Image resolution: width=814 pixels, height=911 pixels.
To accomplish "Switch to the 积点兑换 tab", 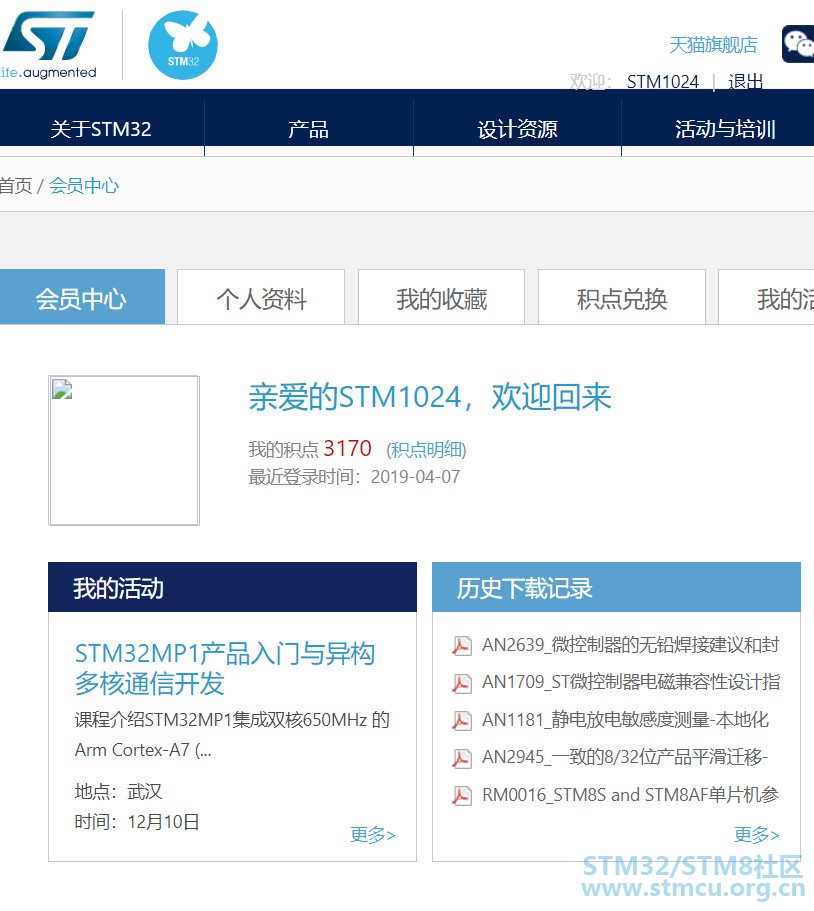I will click(x=622, y=297).
